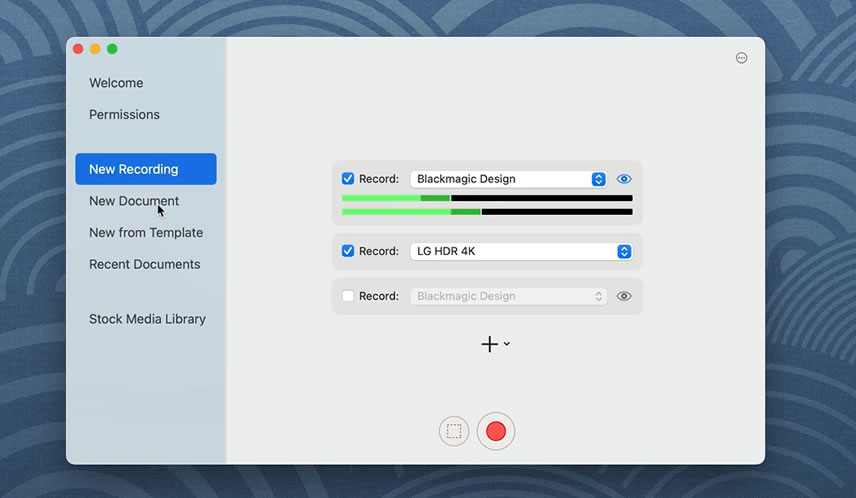Enable the third unchecked Record checkbox
This screenshot has height=498, width=856.
pyautogui.click(x=348, y=296)
